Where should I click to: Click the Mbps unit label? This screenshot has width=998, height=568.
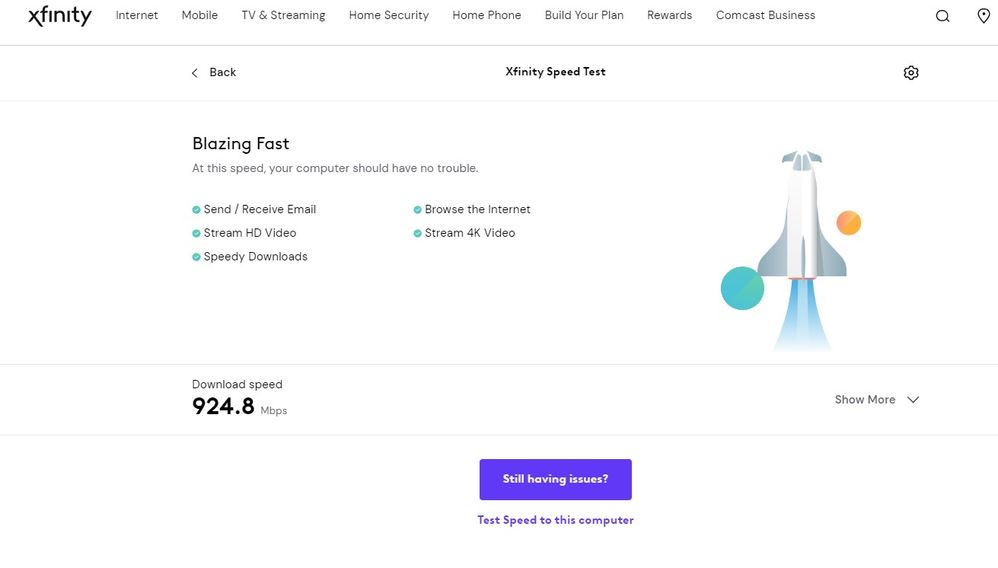pos(274,411)
